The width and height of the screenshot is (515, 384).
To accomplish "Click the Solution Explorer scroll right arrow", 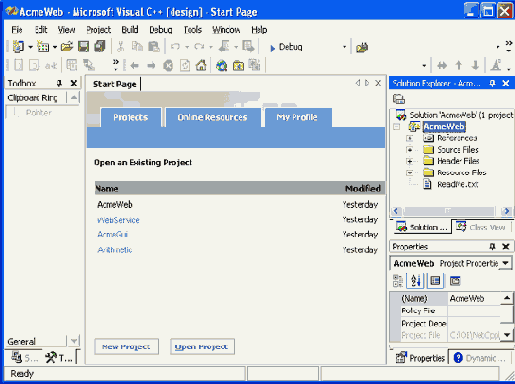I will pyautogui.click(x=507, y=211).
